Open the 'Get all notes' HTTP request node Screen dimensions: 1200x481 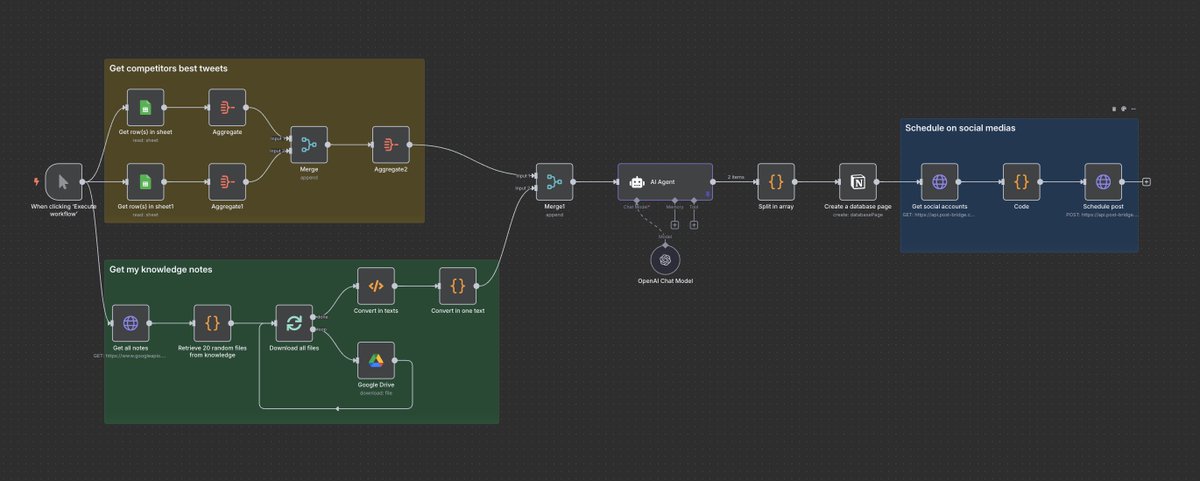click(130, 323)
